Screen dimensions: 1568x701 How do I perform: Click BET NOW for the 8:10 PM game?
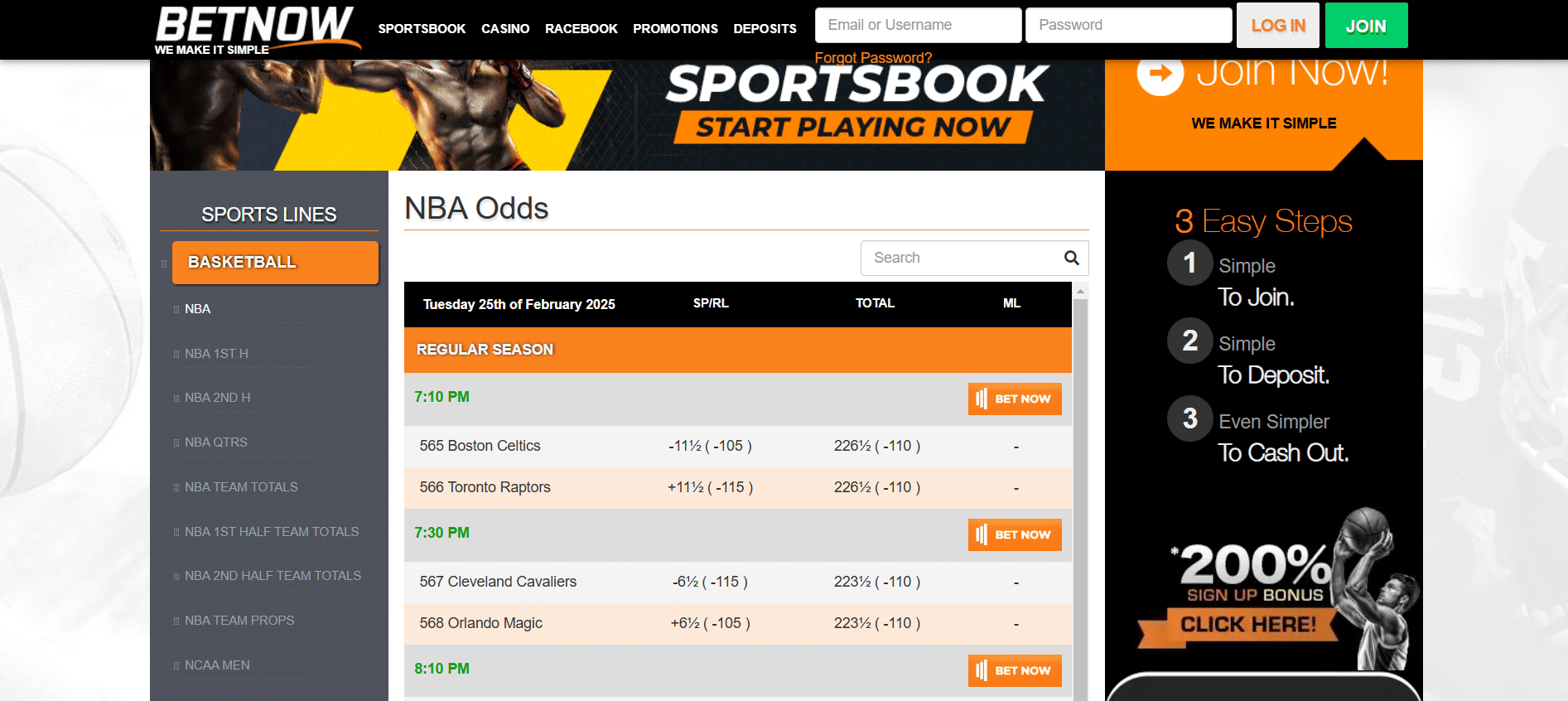coord(1015,670)
